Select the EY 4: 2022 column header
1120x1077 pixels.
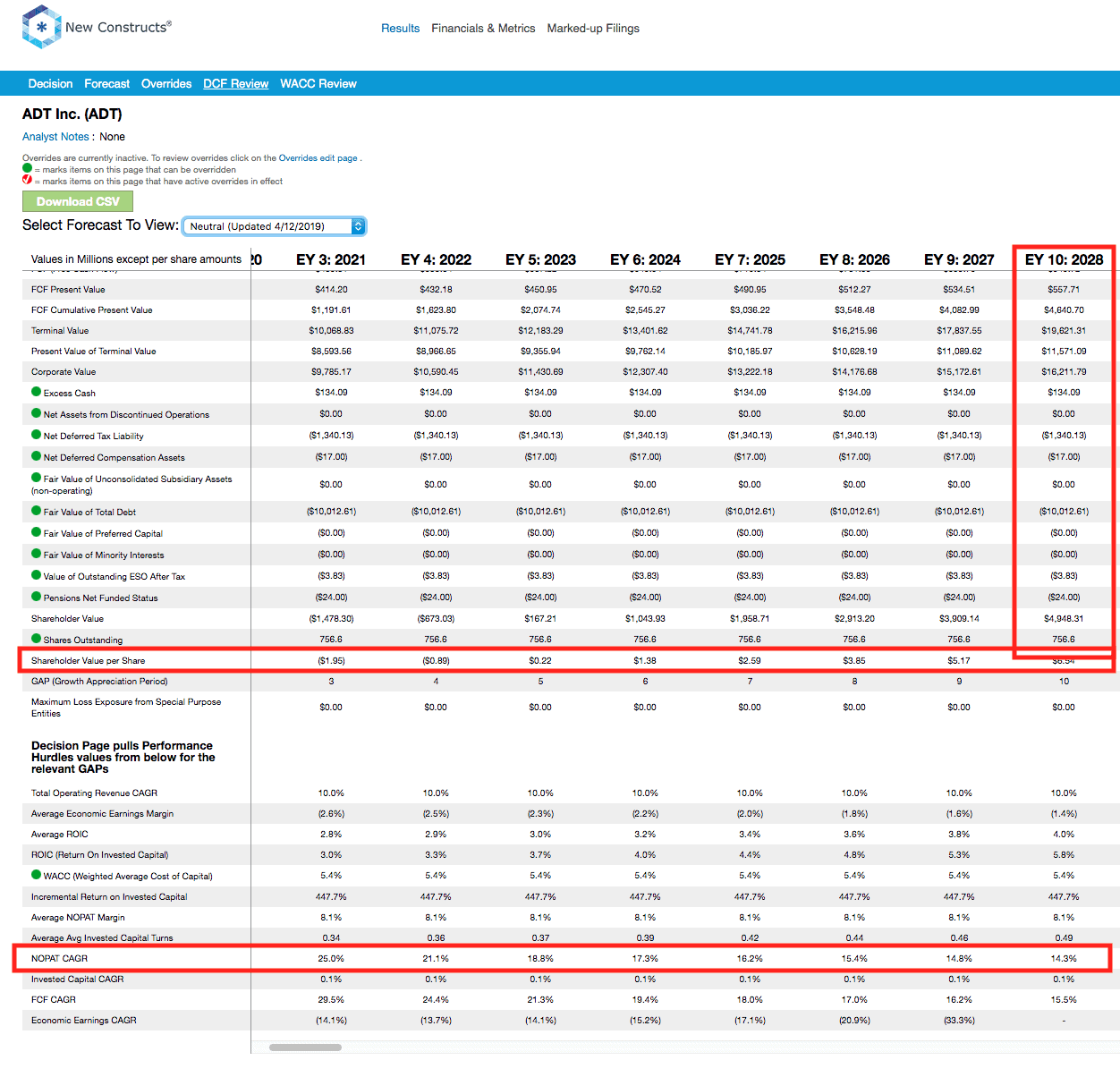pos(436,259)
